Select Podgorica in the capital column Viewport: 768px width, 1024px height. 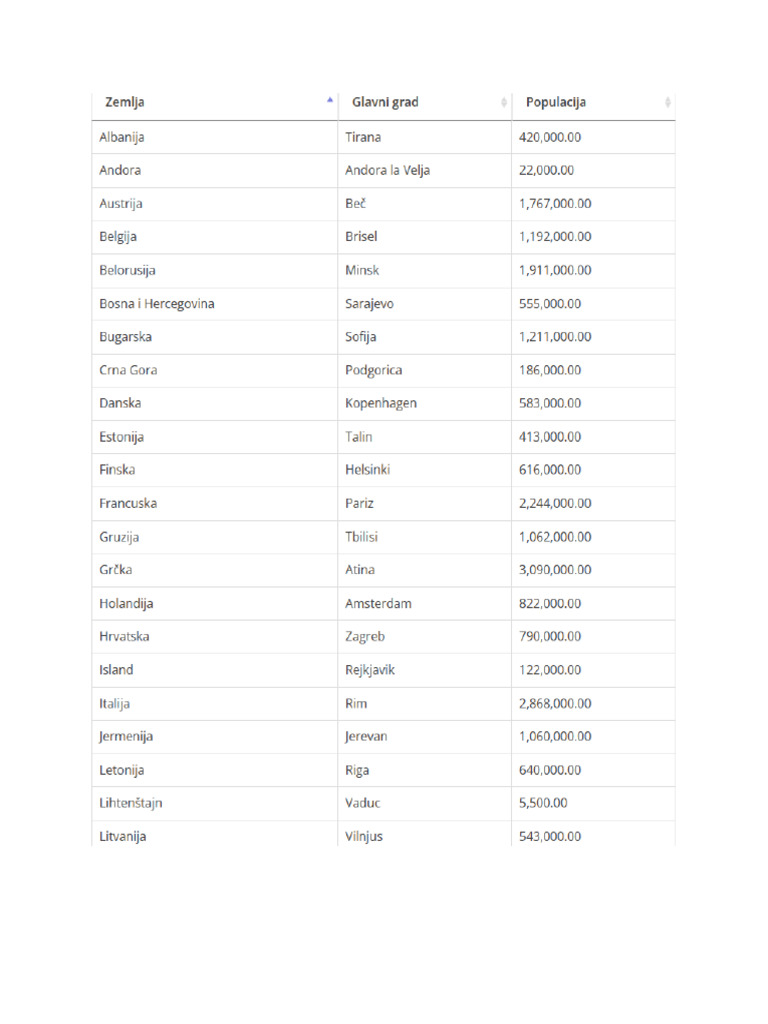click(x=374, y=370)
